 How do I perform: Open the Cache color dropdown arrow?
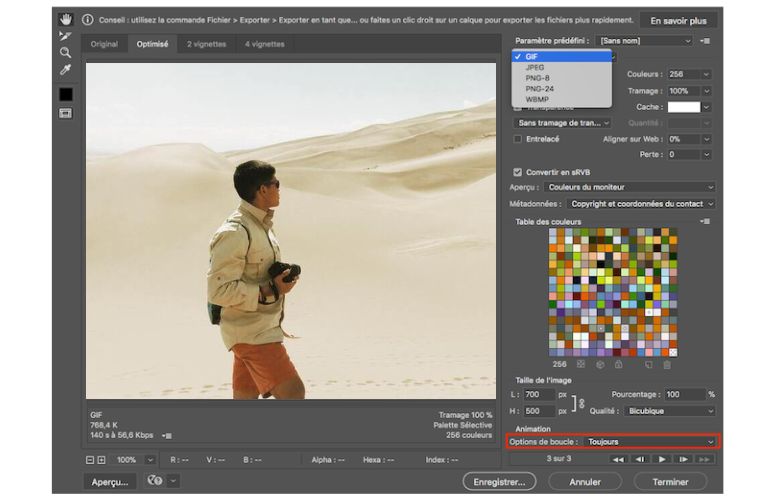tap(707, 107)
